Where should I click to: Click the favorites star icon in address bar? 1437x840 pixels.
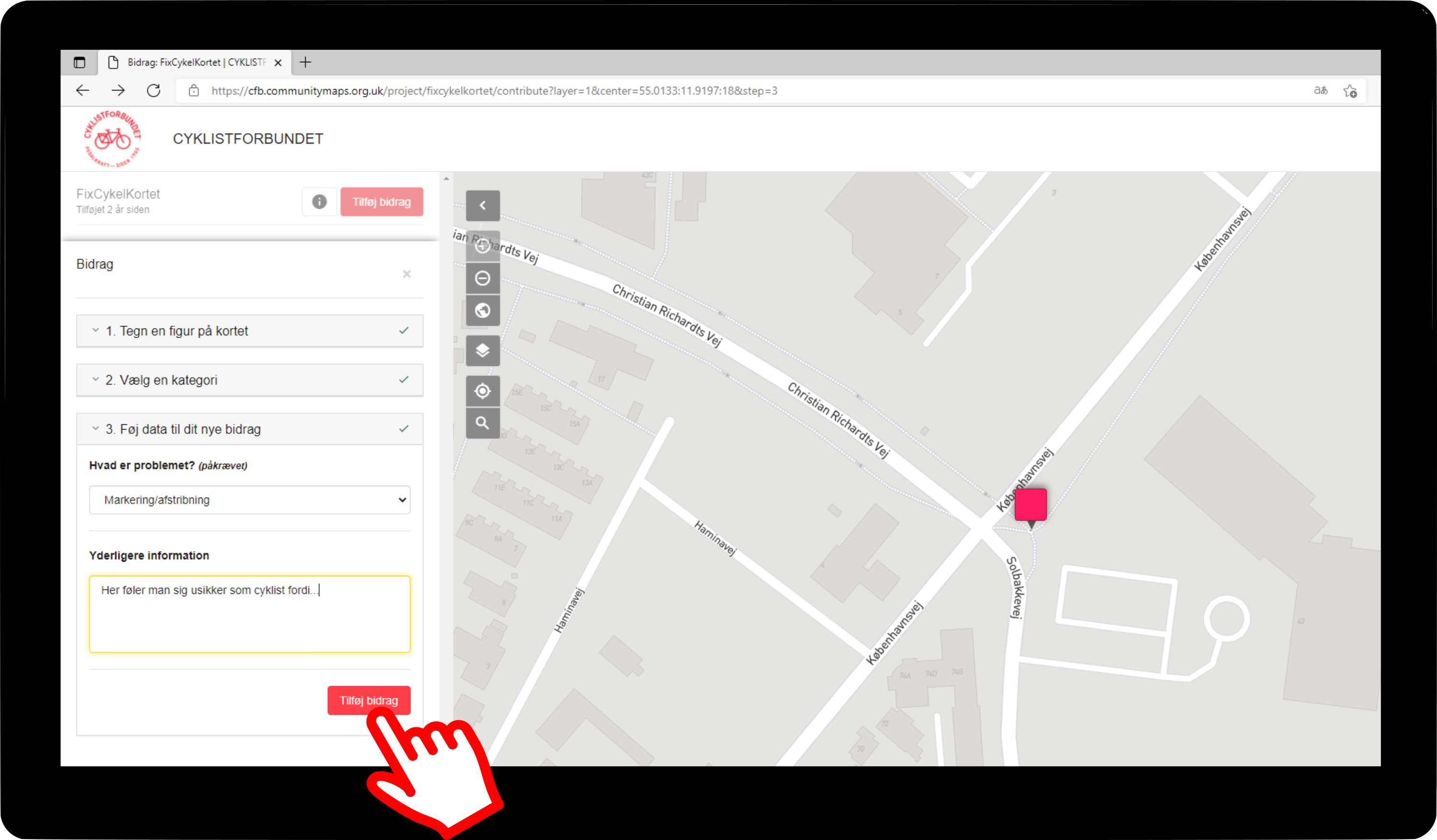[x=1349, y=91]
